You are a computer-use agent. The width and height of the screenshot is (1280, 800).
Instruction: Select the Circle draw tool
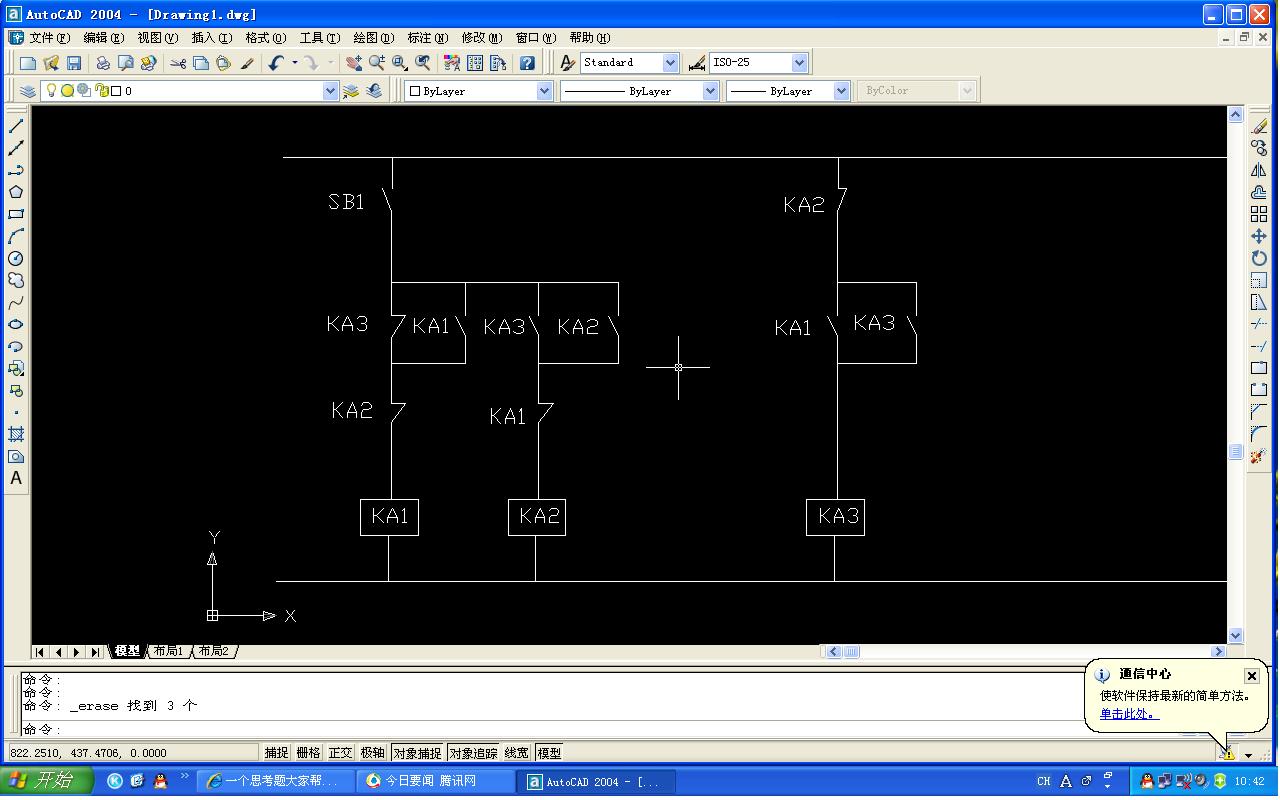[16, 258]
